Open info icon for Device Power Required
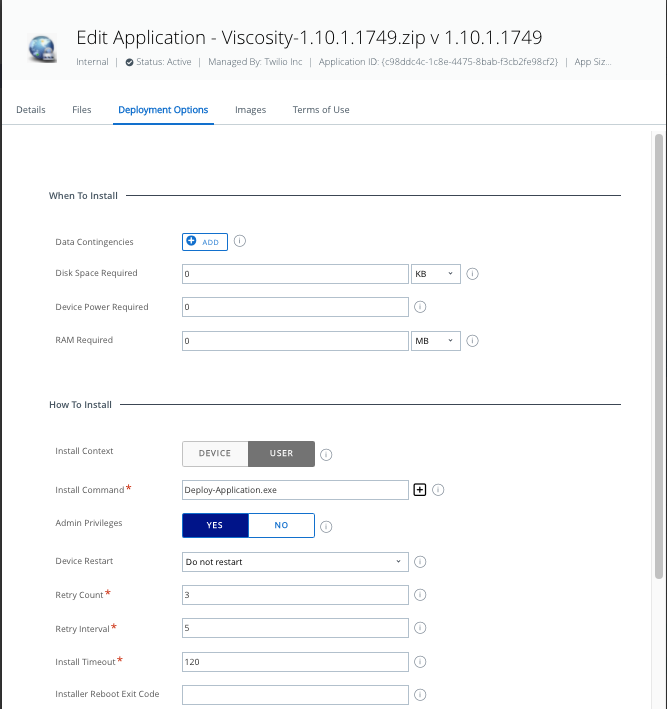The height and width of the screenshot is (709, 667). [x=420, y=307]
